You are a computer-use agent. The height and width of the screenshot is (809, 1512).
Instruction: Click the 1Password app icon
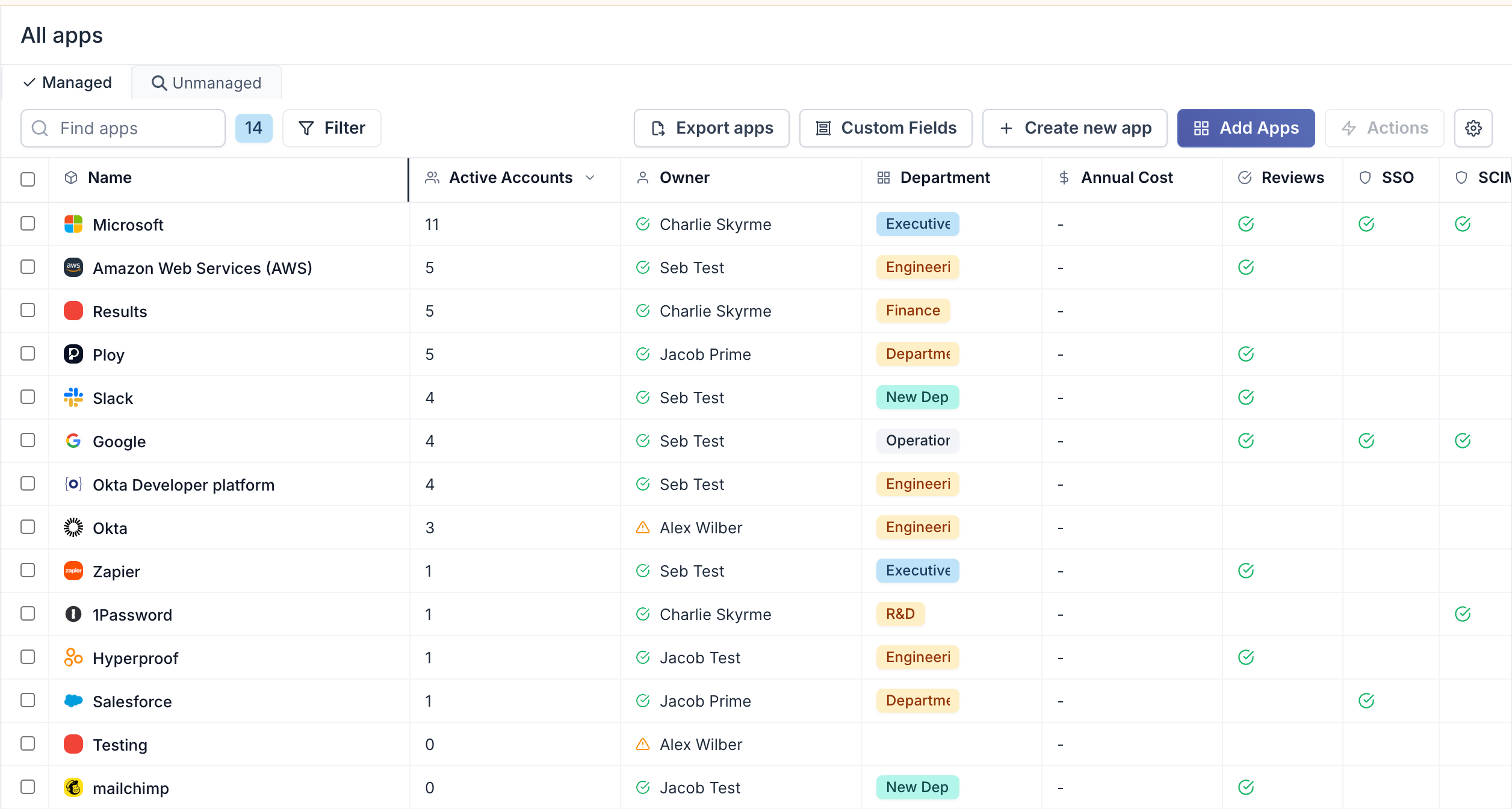(x=73, y=614)
